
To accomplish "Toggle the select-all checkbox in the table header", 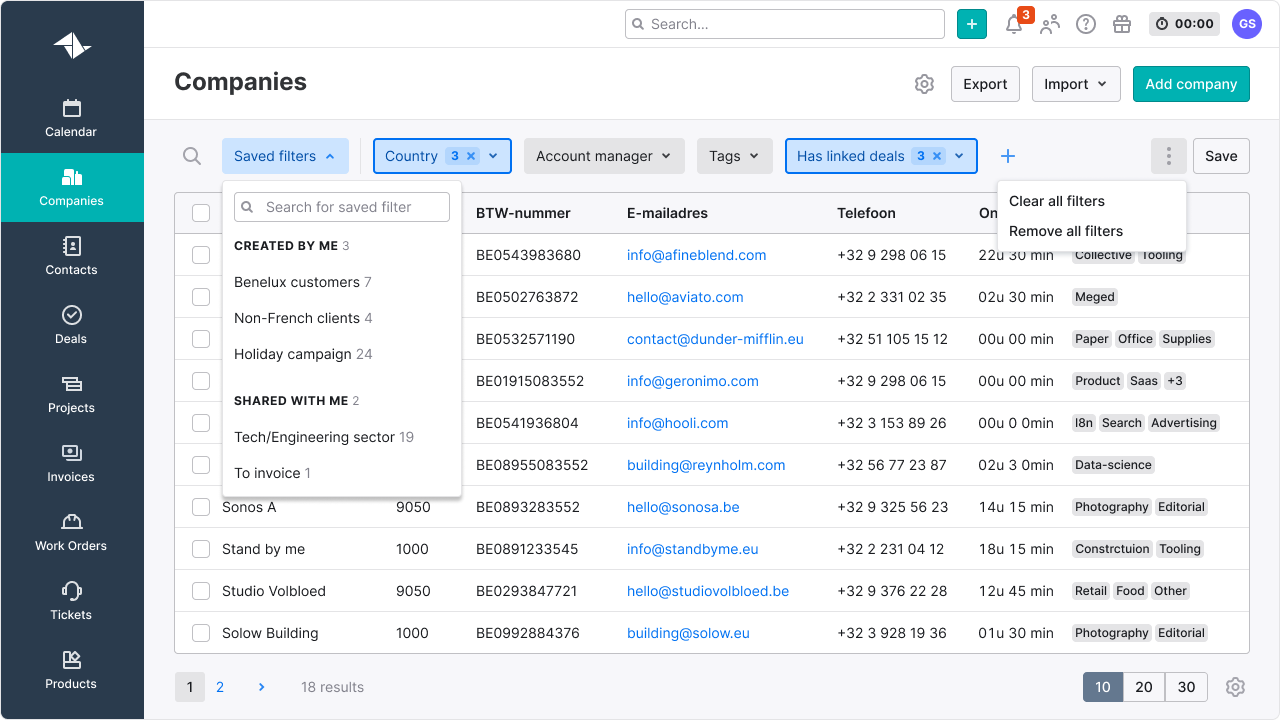I will 200,212.
